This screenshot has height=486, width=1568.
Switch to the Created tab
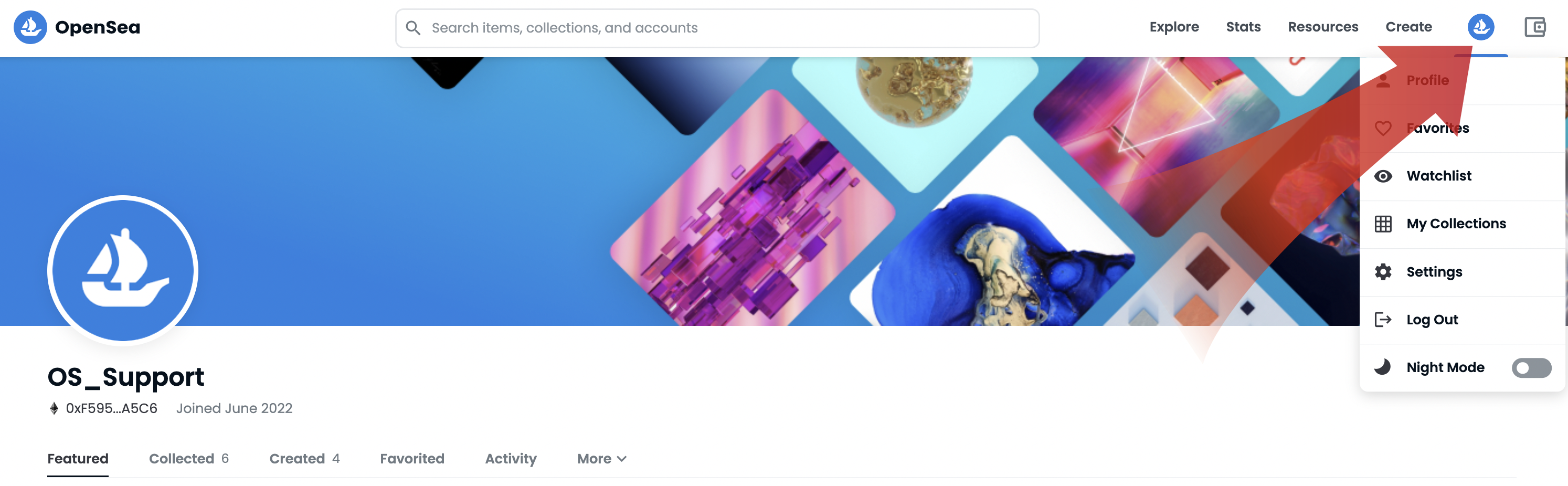coord(304,459)
